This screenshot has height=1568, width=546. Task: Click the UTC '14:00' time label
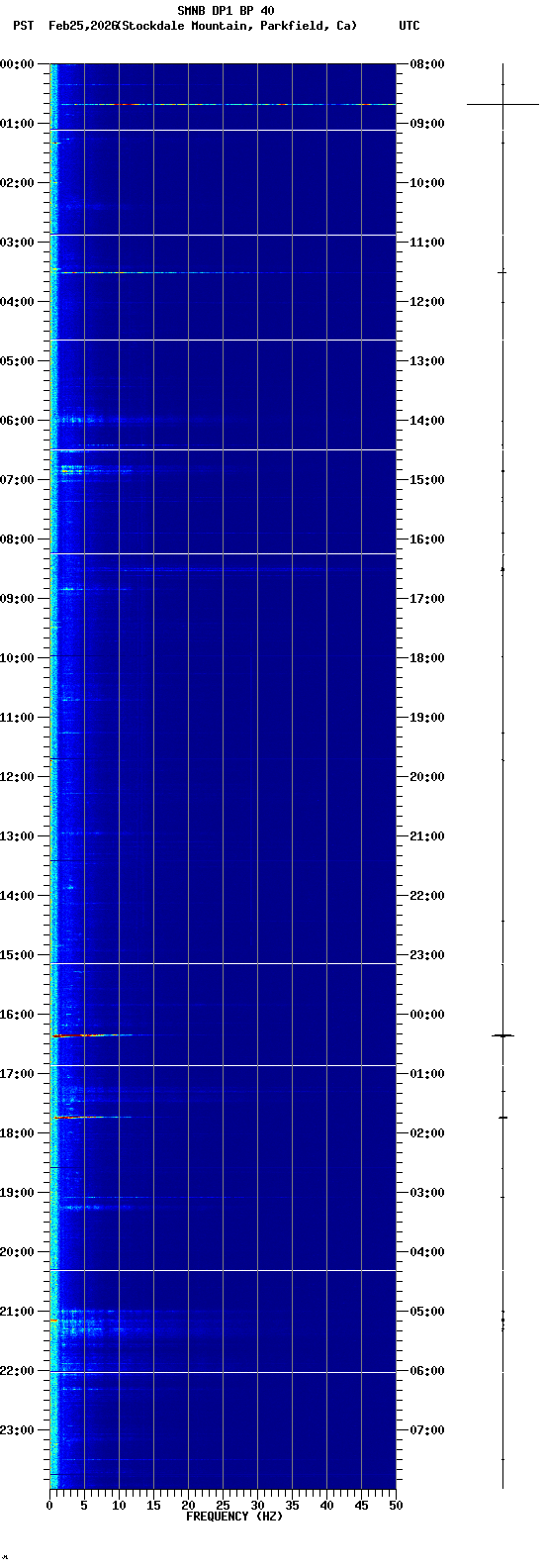coord(427,421)
